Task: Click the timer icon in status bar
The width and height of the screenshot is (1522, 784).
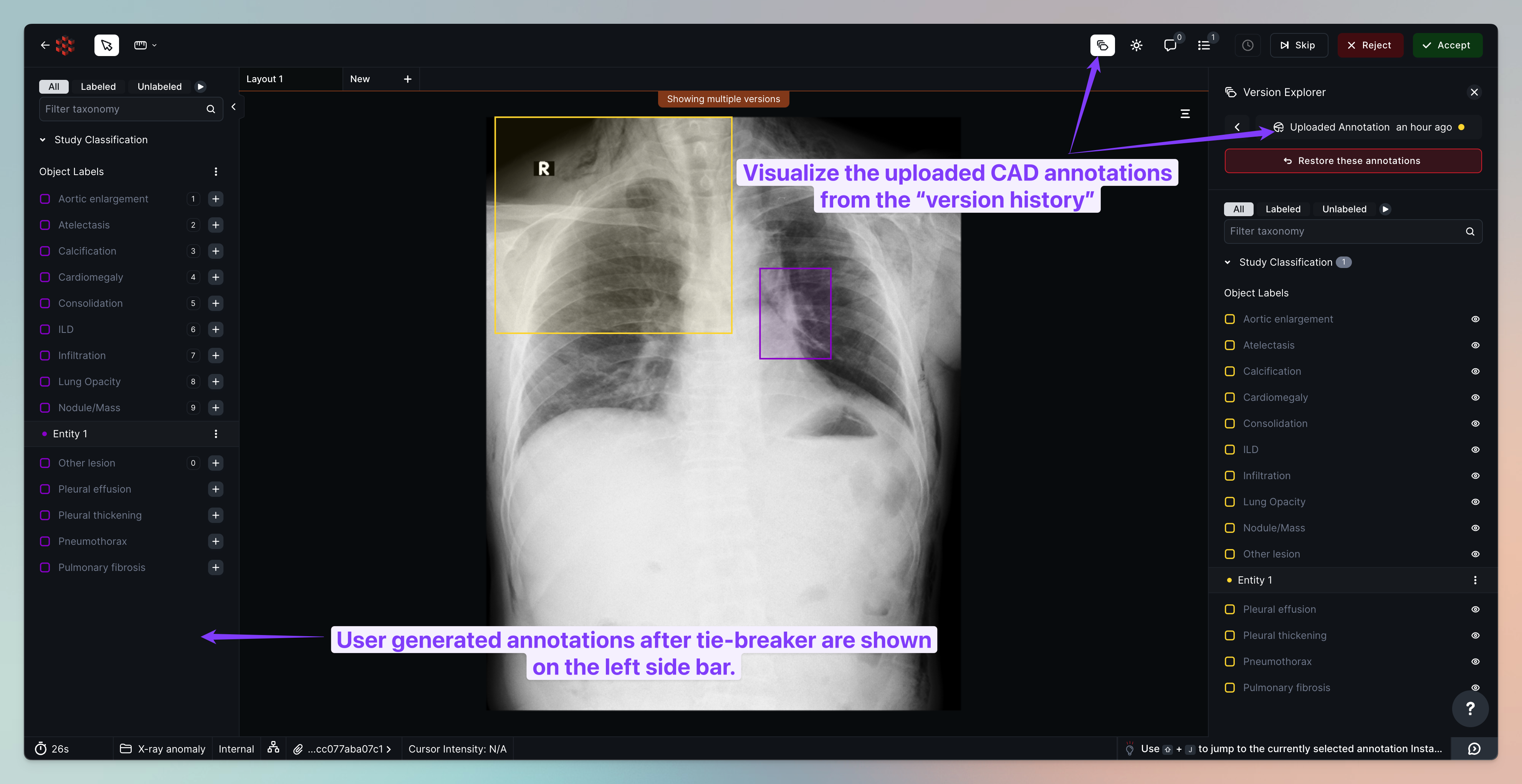Action: tap(40, 749)
